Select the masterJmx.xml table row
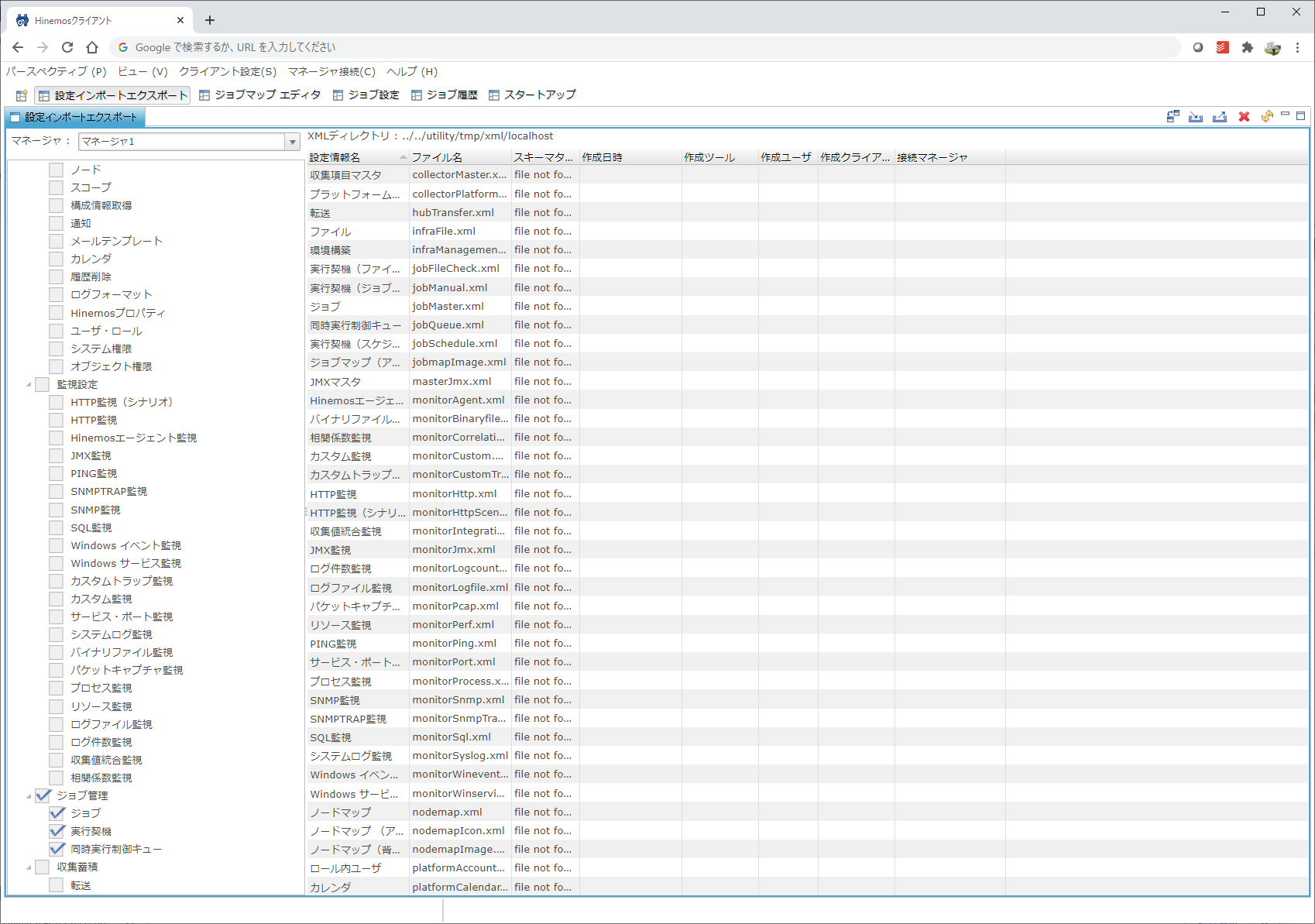This screenshot has height=924, width=1315. click(808, 381)
